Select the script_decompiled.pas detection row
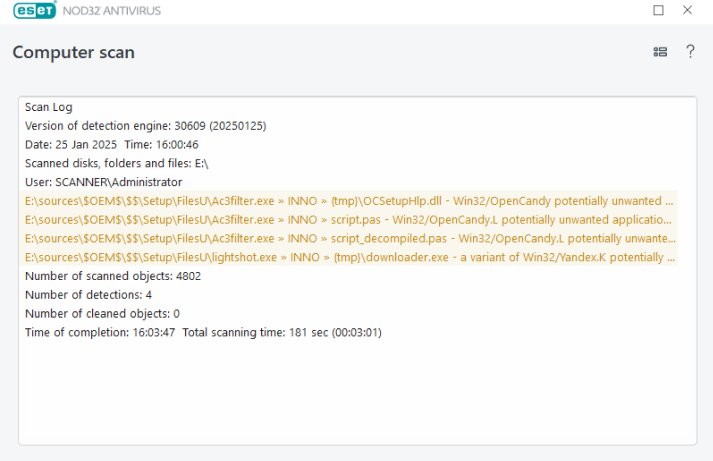 349,238
